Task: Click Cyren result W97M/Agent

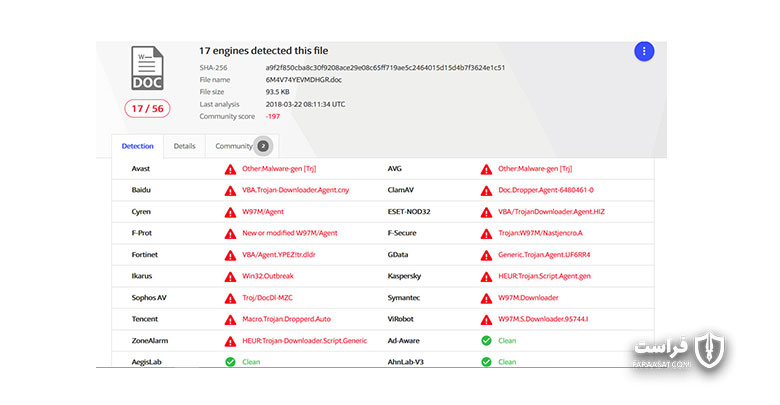Action: 263,211
